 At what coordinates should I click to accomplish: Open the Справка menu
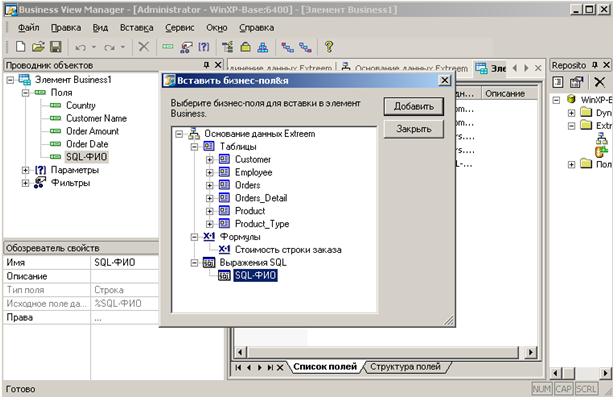257,28
